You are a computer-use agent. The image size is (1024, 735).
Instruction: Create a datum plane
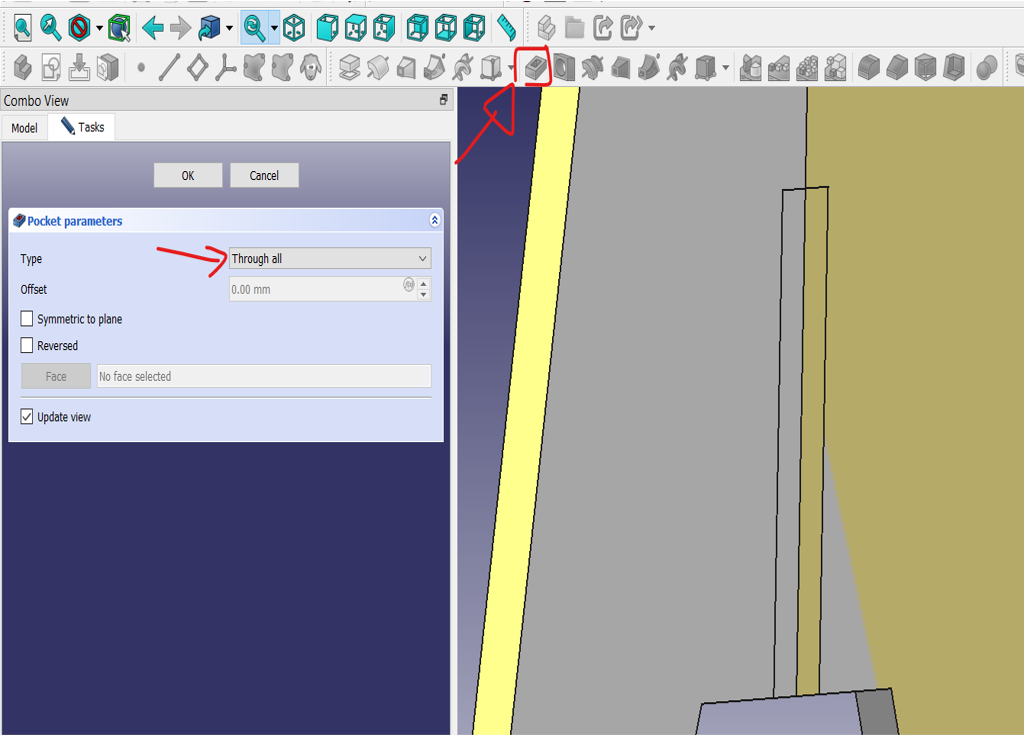point(197,67)
